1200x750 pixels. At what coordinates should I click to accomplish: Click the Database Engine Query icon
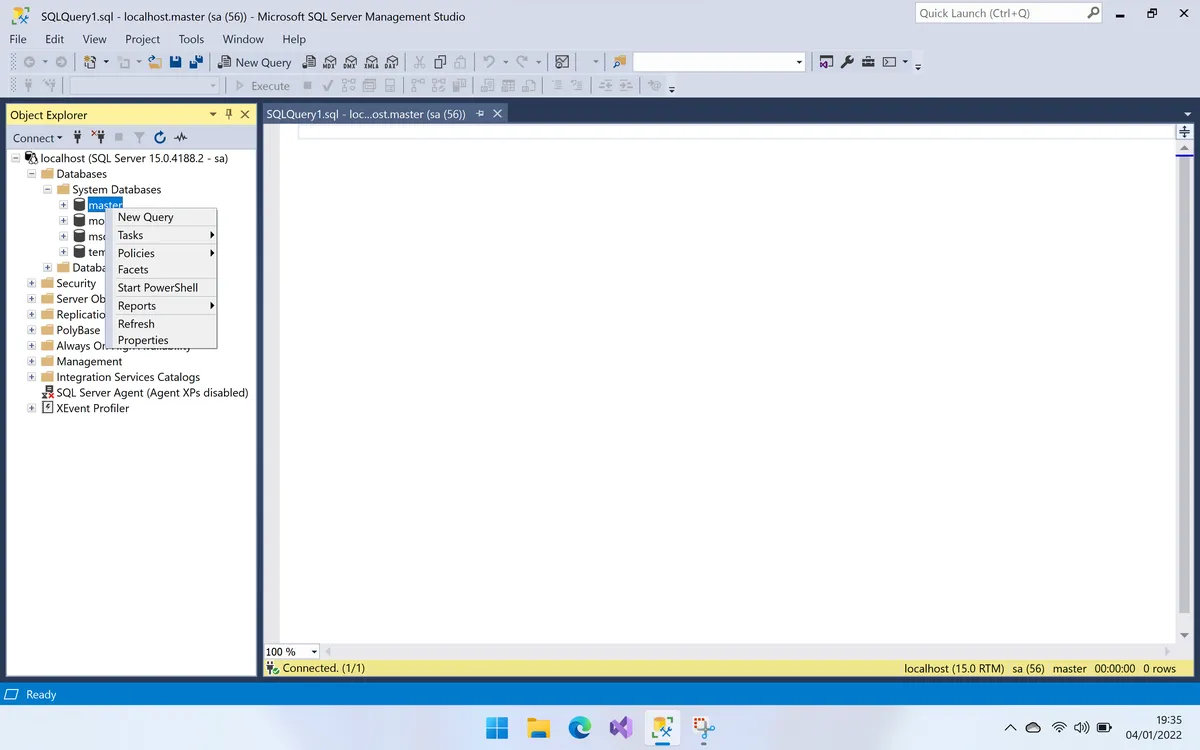point(309,62)
